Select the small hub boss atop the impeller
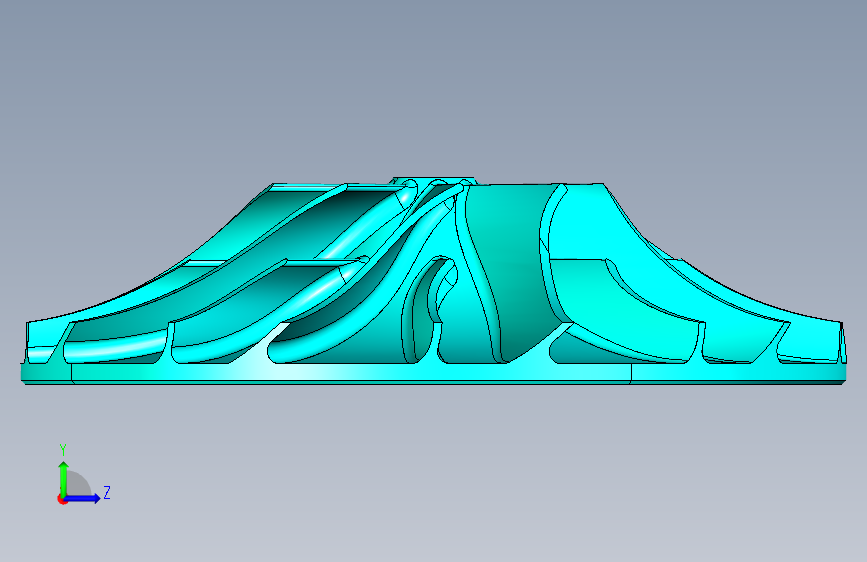Viewport: 867px width, 562px height. [434, 180]
